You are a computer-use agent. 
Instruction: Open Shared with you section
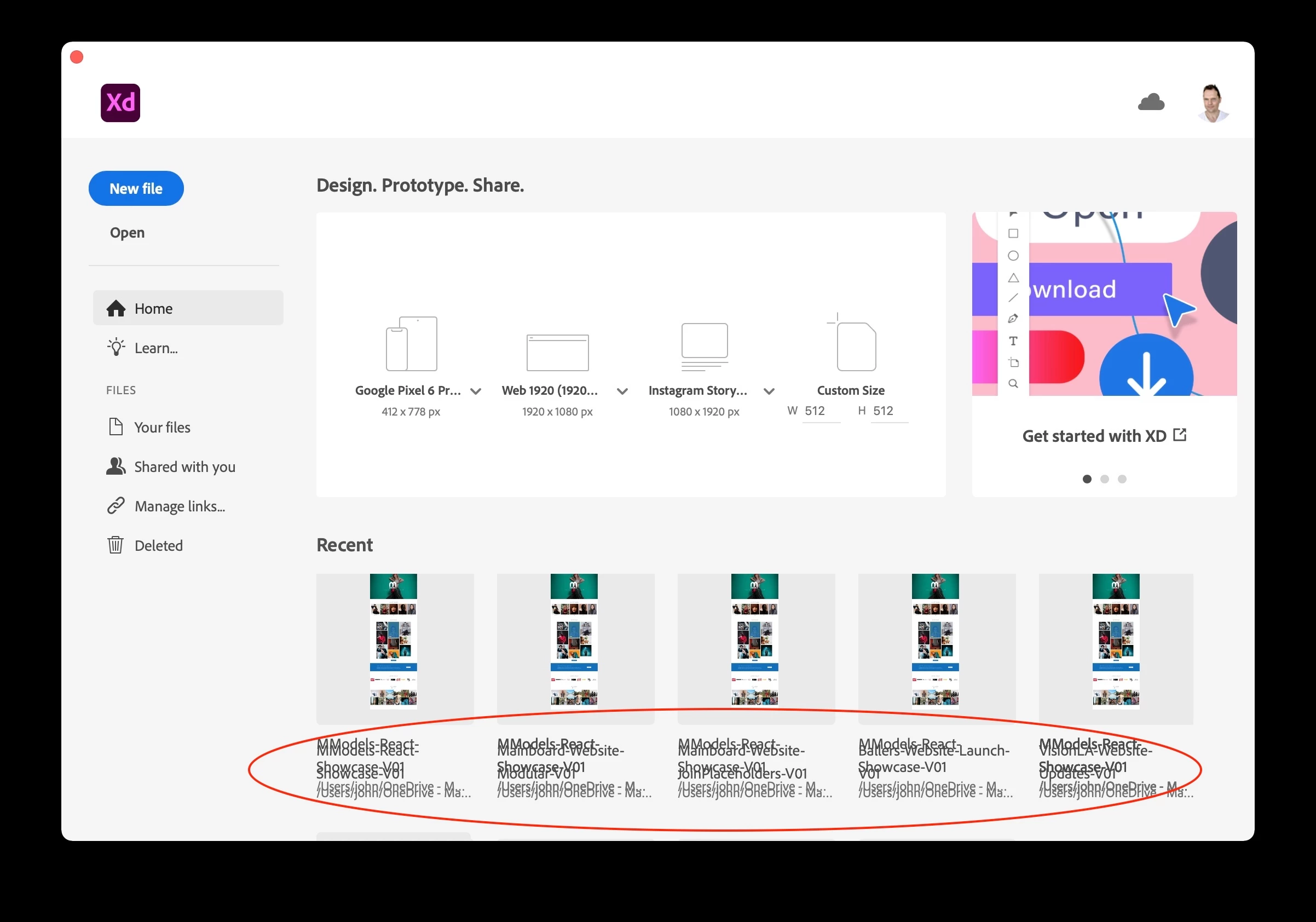tap(184, 466)
